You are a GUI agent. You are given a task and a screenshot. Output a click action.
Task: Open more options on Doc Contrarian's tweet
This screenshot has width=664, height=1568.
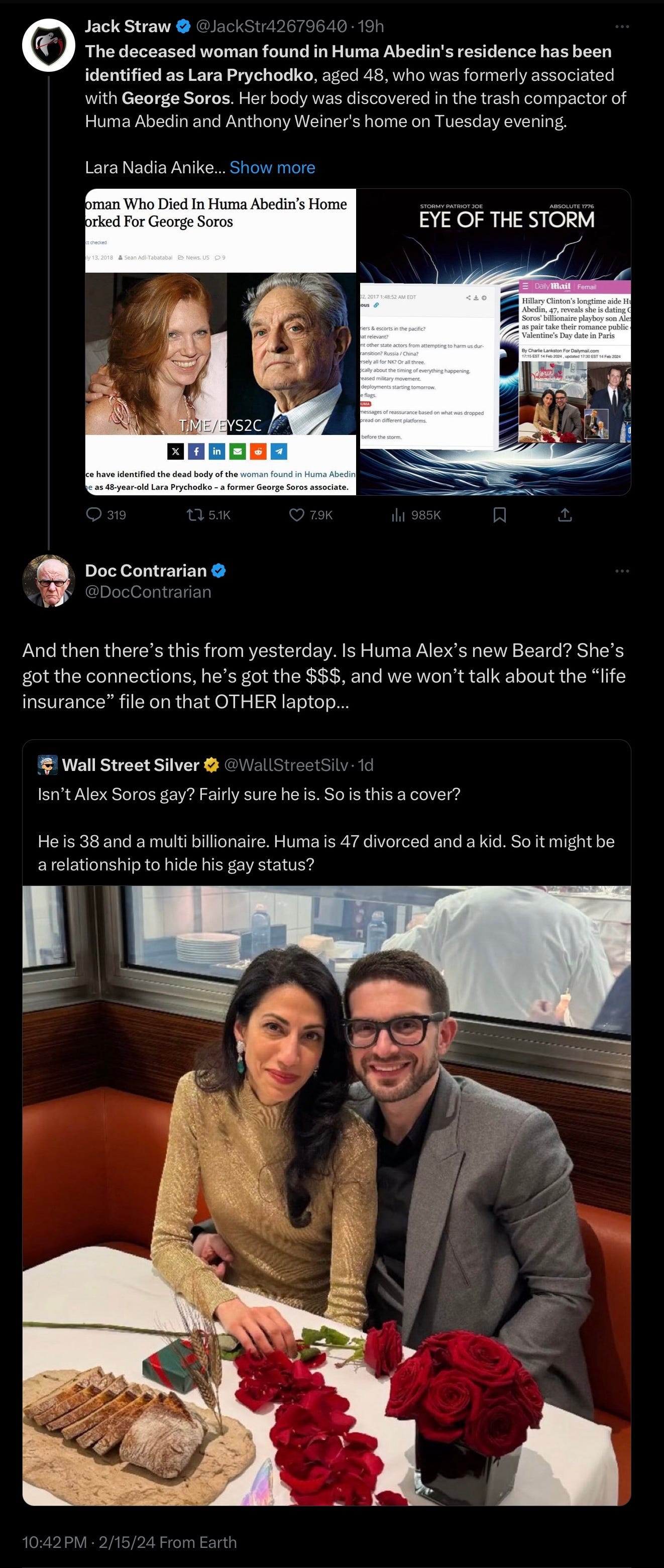pos(622,571)
